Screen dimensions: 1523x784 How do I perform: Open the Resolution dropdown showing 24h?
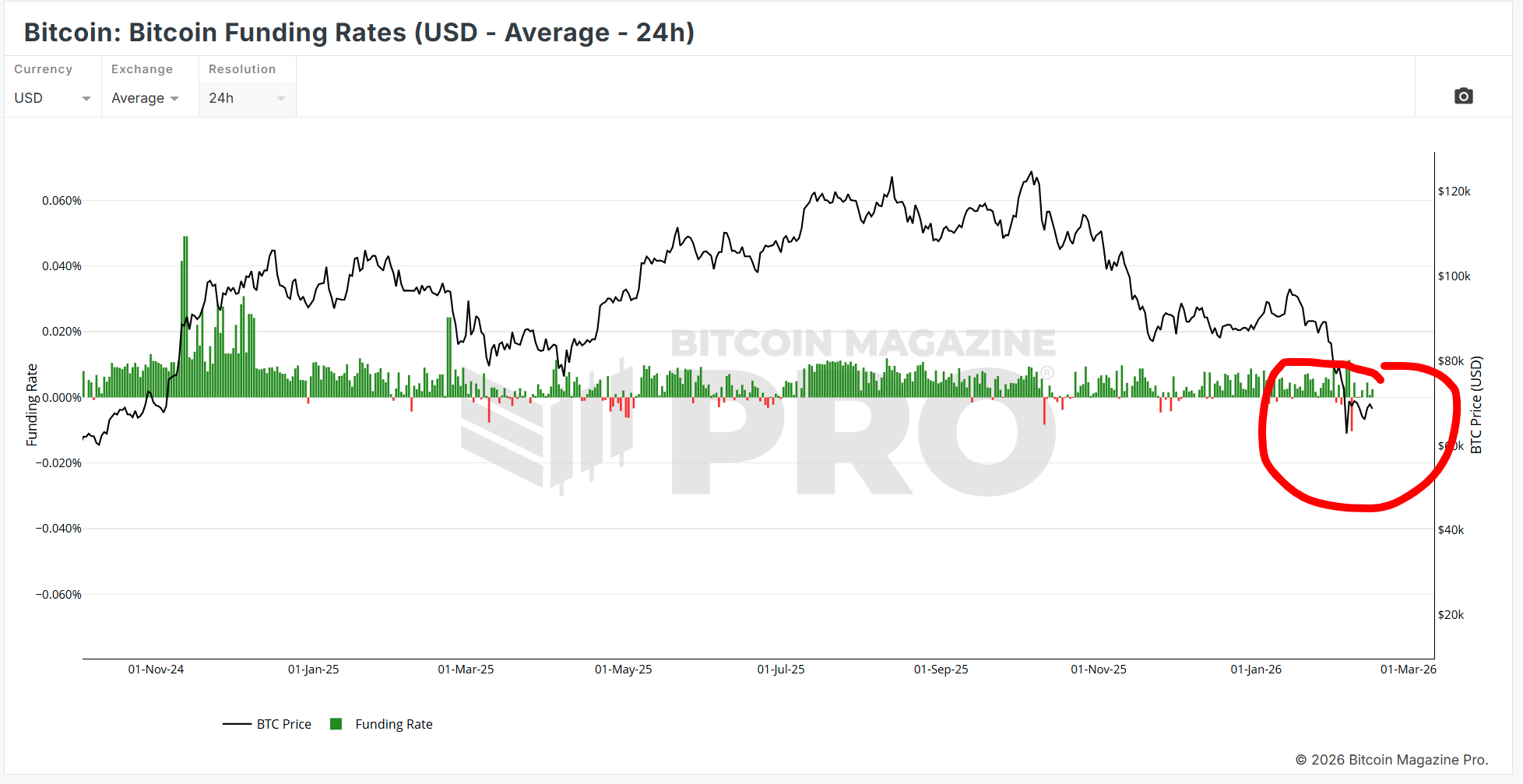point(246,98)
